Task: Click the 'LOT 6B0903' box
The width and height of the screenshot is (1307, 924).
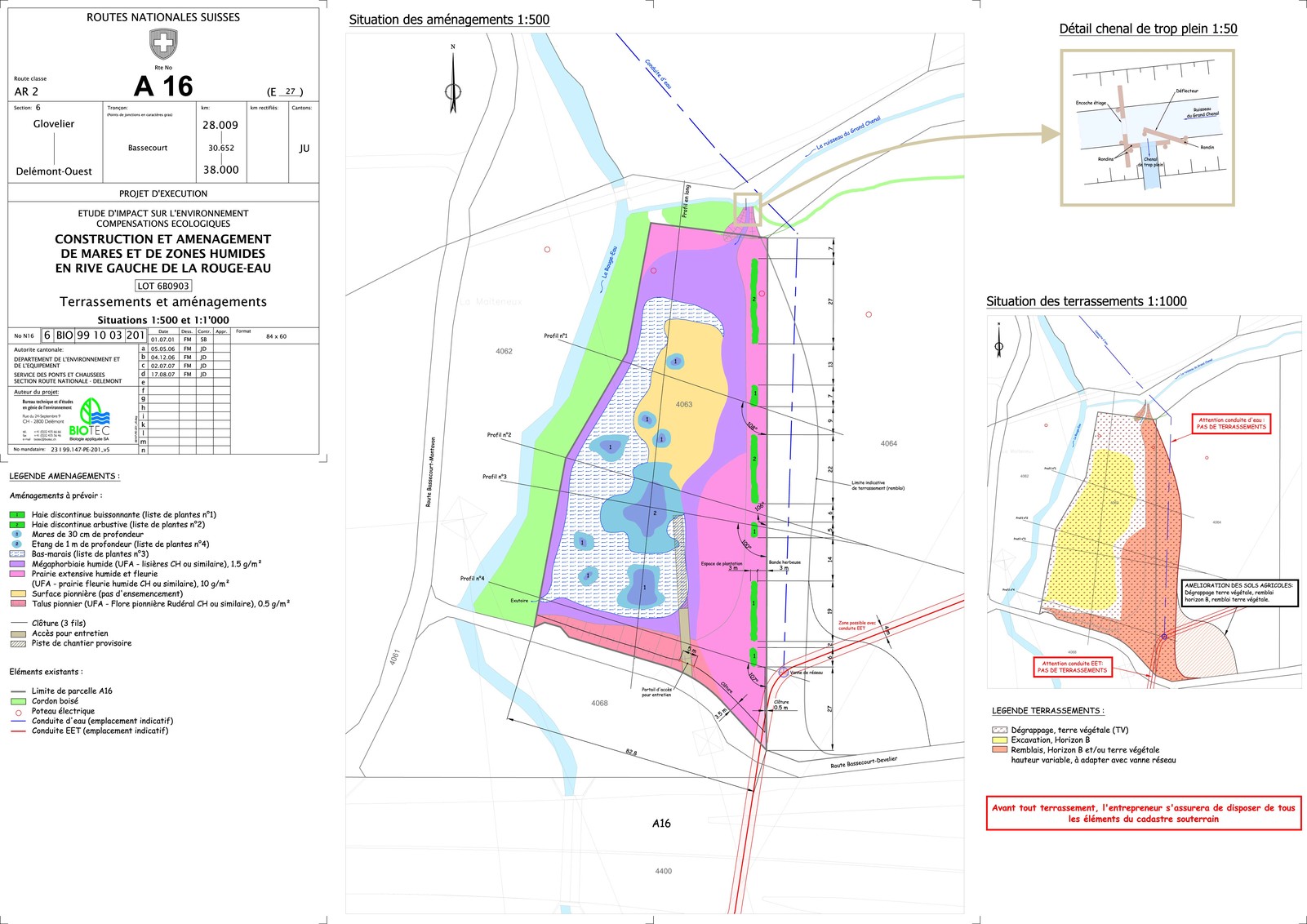Action: pos(163,286)
